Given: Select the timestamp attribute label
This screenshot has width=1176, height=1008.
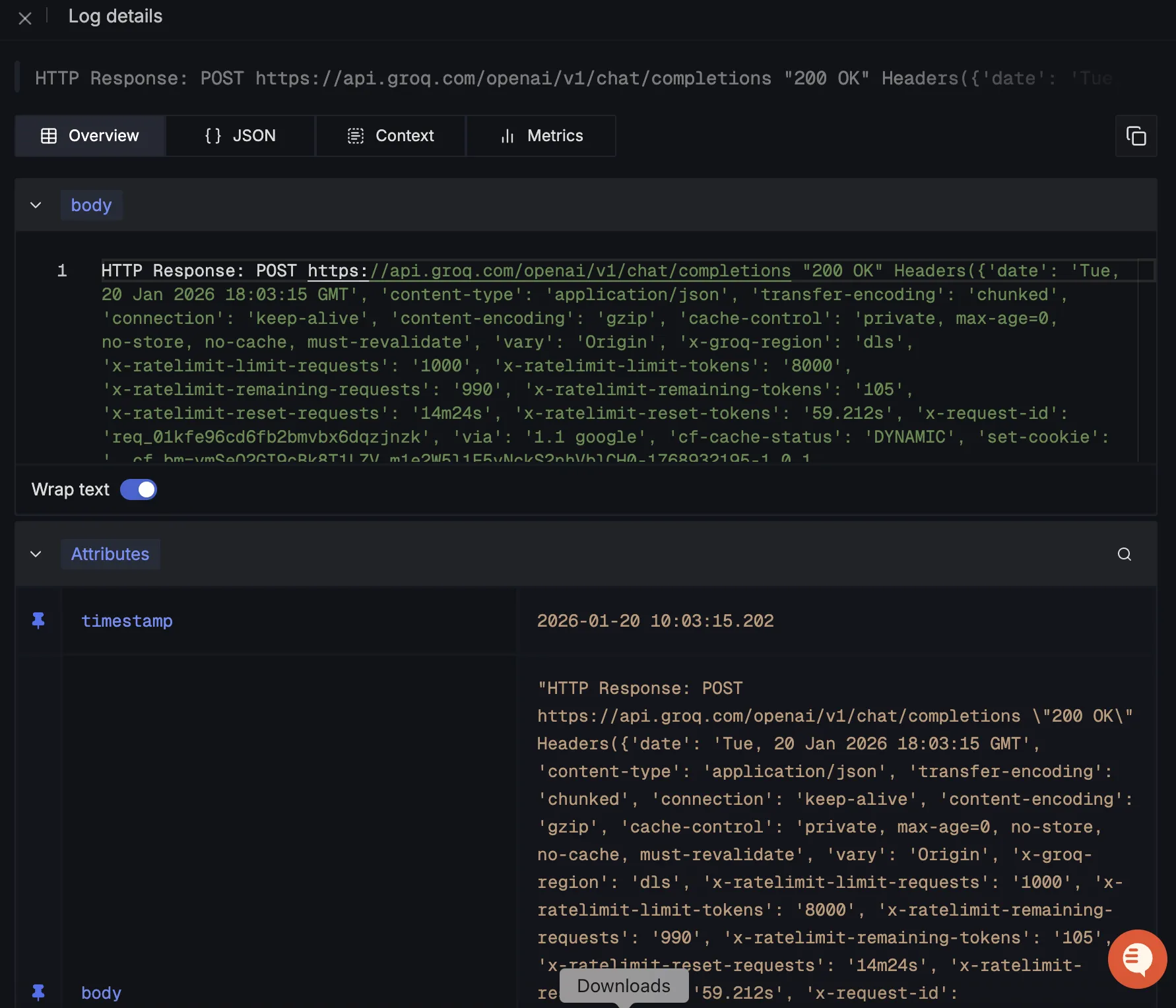Looking at the screenshot, I should (x=127, y=620).
